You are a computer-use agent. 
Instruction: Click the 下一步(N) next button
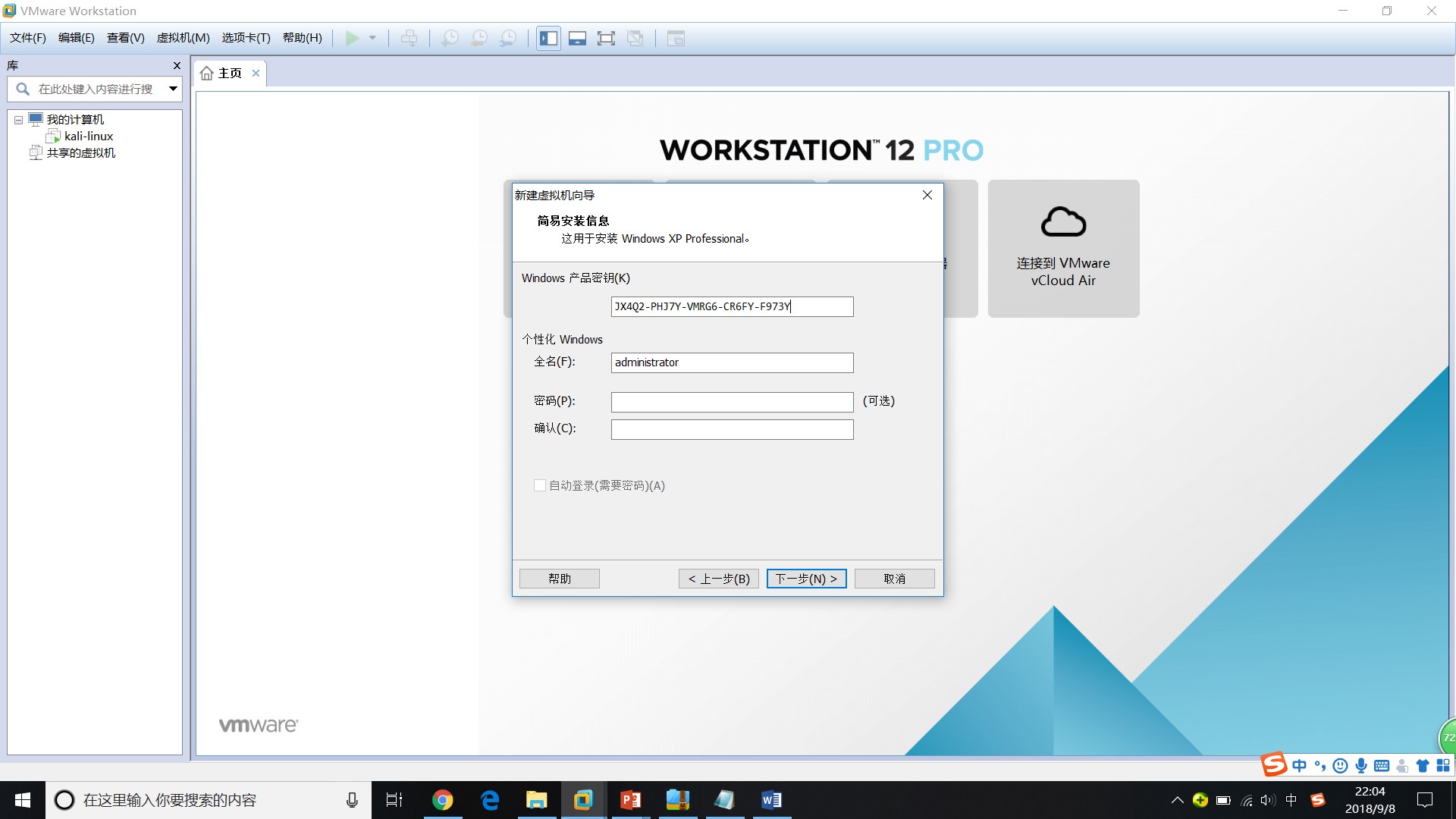click(805, 579)
